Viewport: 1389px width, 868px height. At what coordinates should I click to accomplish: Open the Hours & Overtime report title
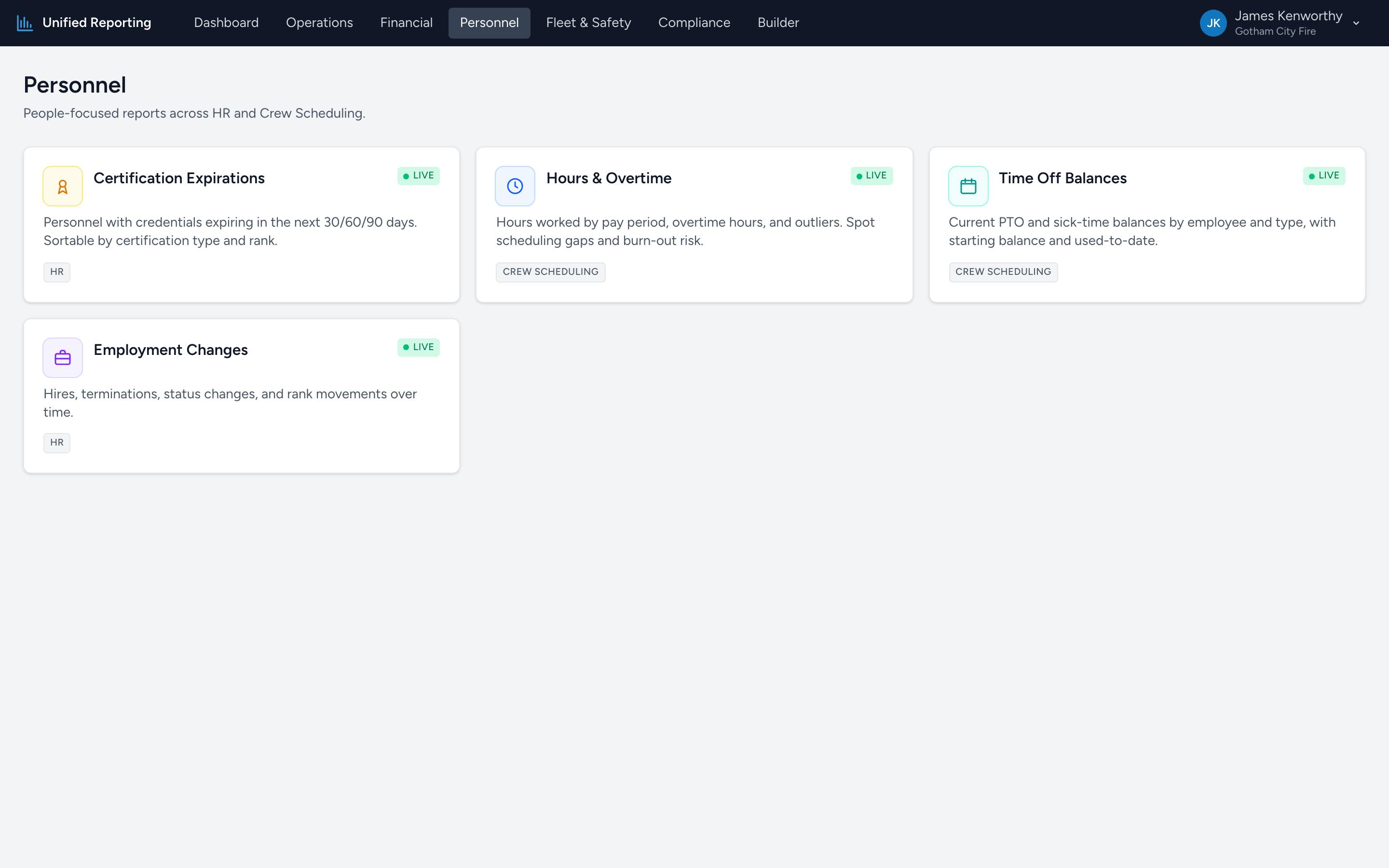[608, 178]
